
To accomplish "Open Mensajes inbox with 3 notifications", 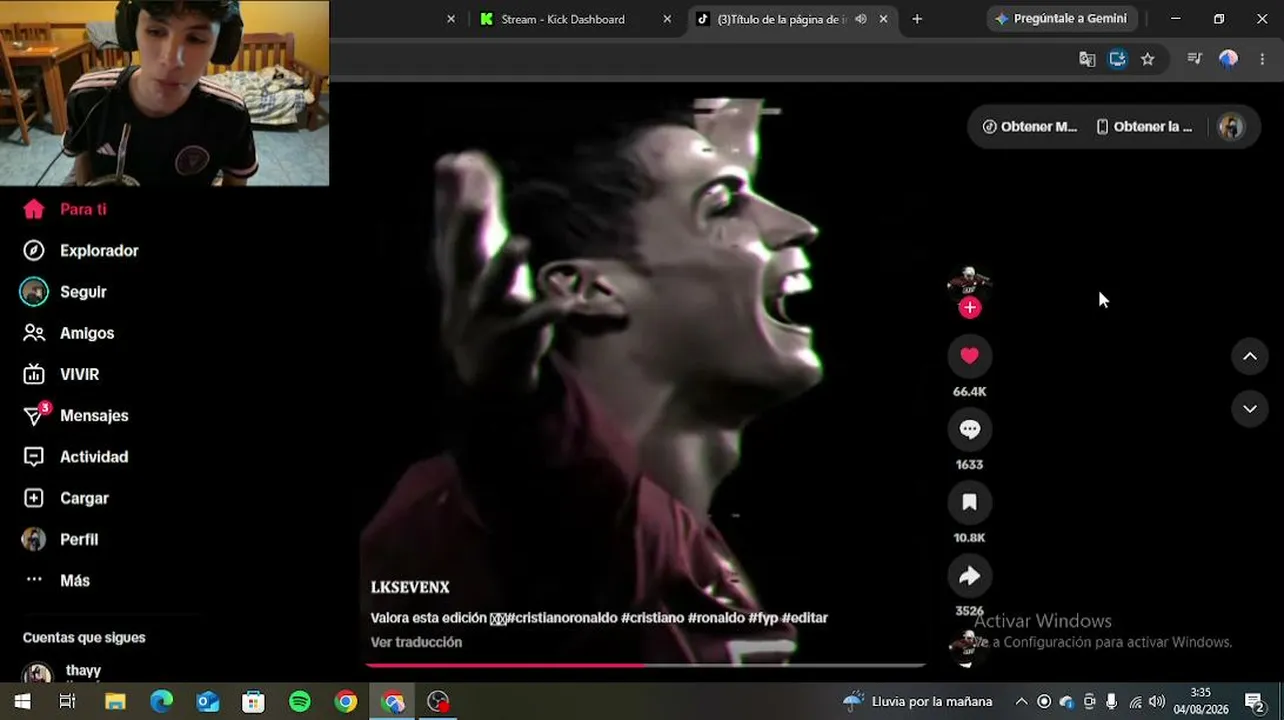I will [x=76, y=415].
